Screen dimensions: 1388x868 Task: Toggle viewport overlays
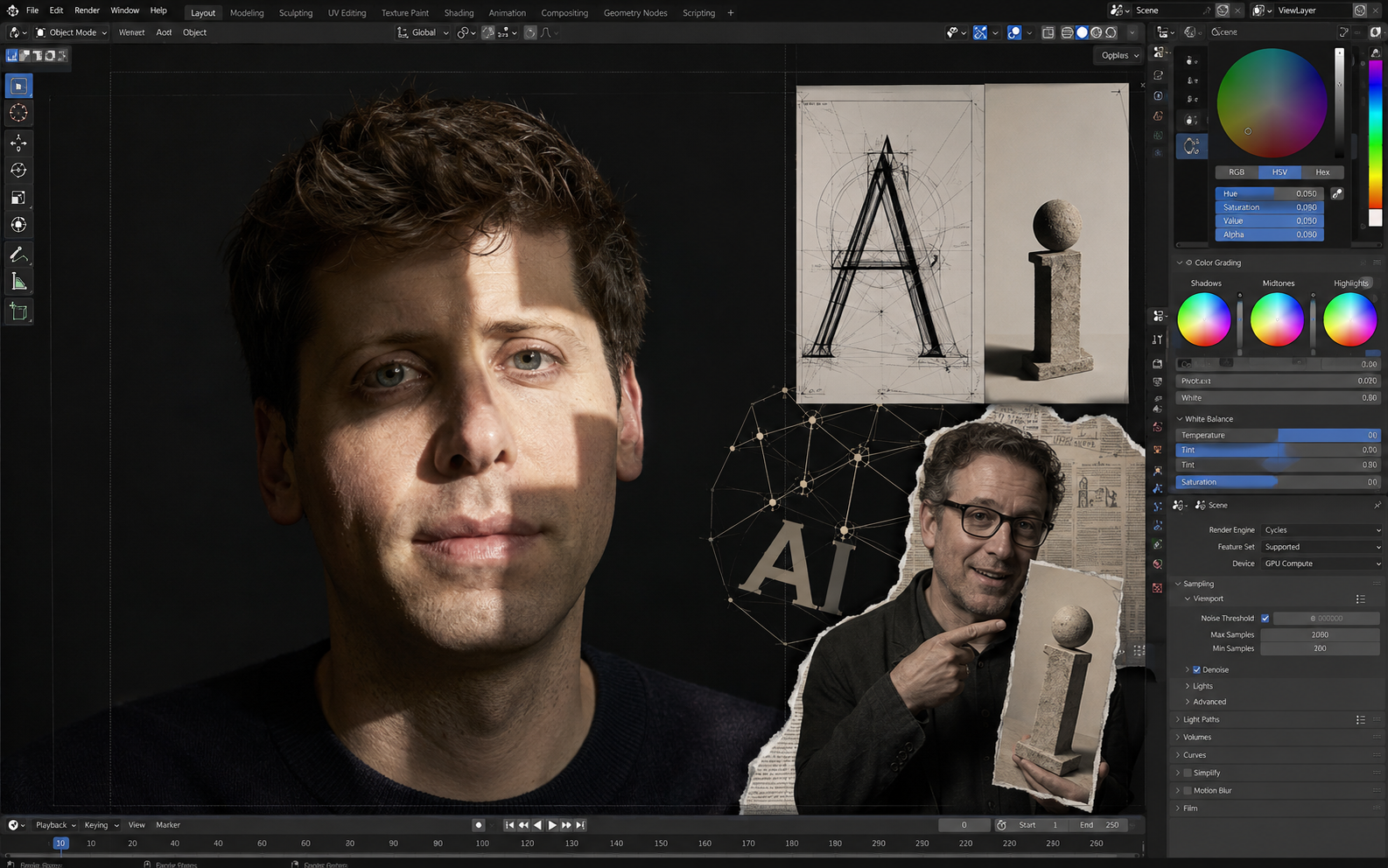pos(1014,32)
